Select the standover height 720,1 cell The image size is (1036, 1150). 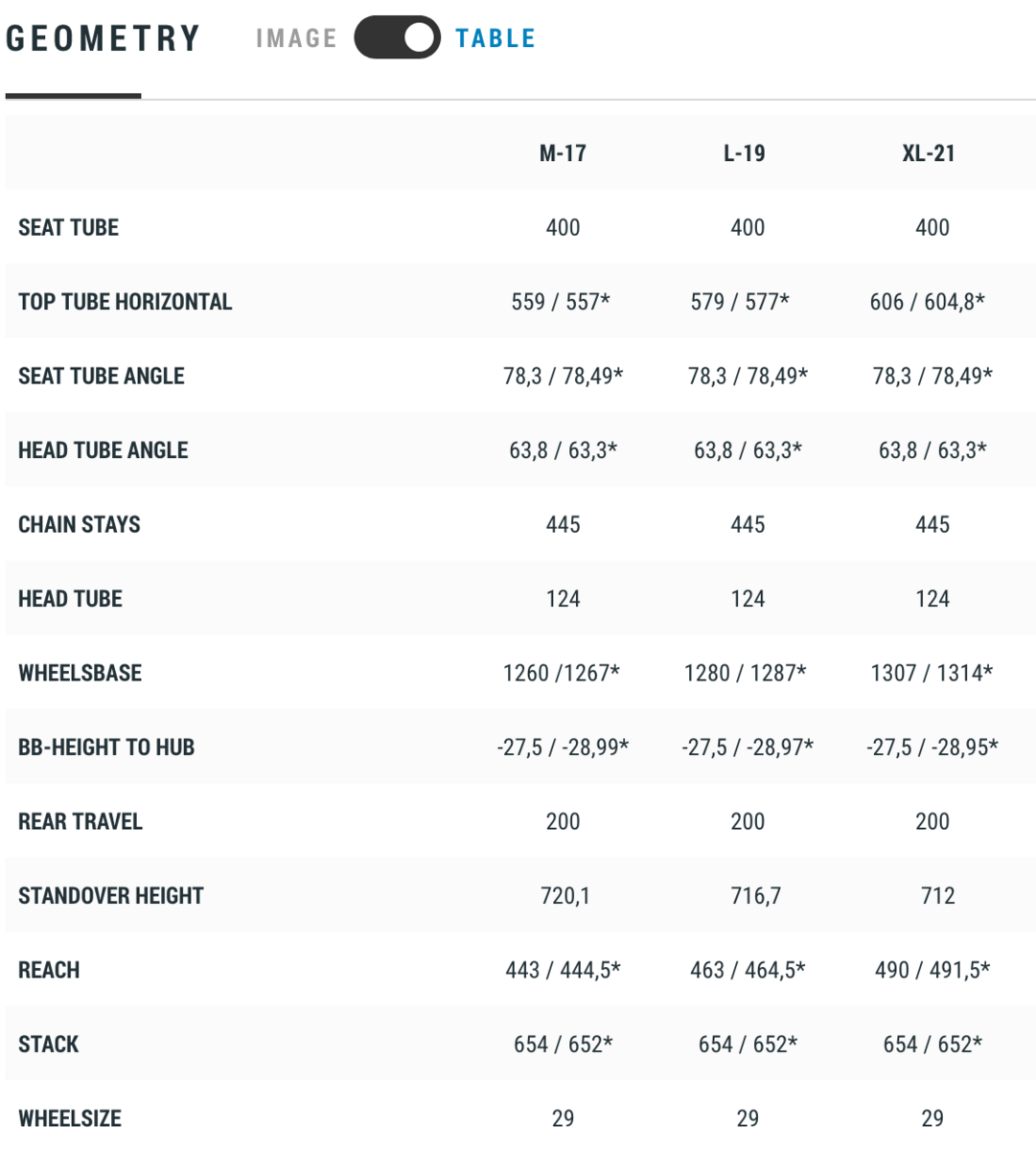pyautogui.click(x=564, y=896)
